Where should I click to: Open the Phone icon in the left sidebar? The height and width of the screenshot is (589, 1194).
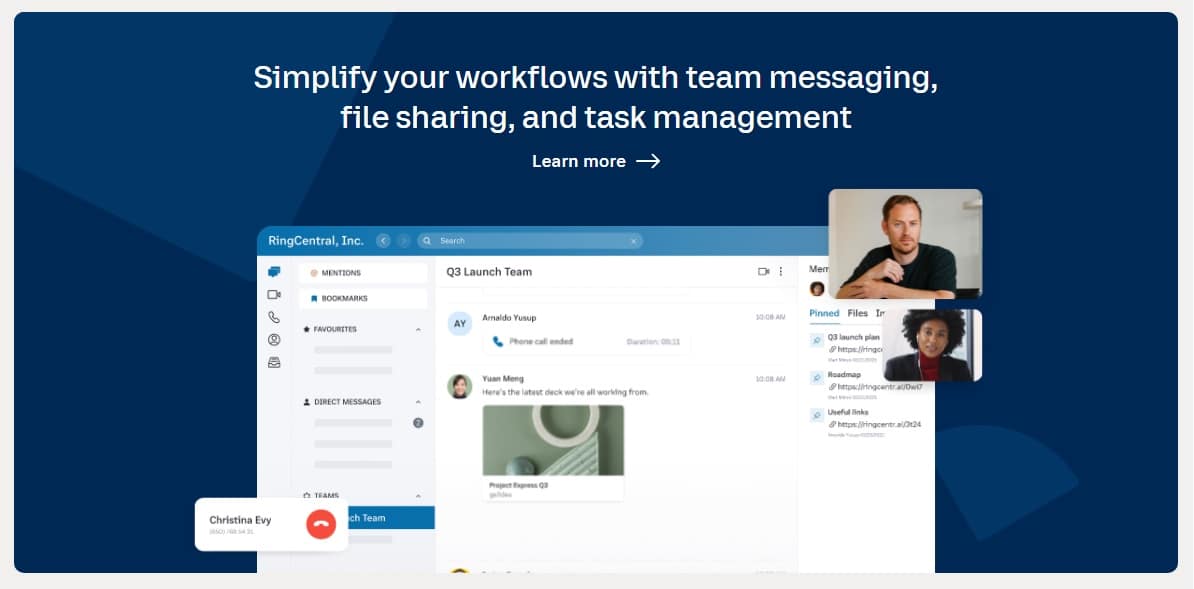click(x=274, y=317)
